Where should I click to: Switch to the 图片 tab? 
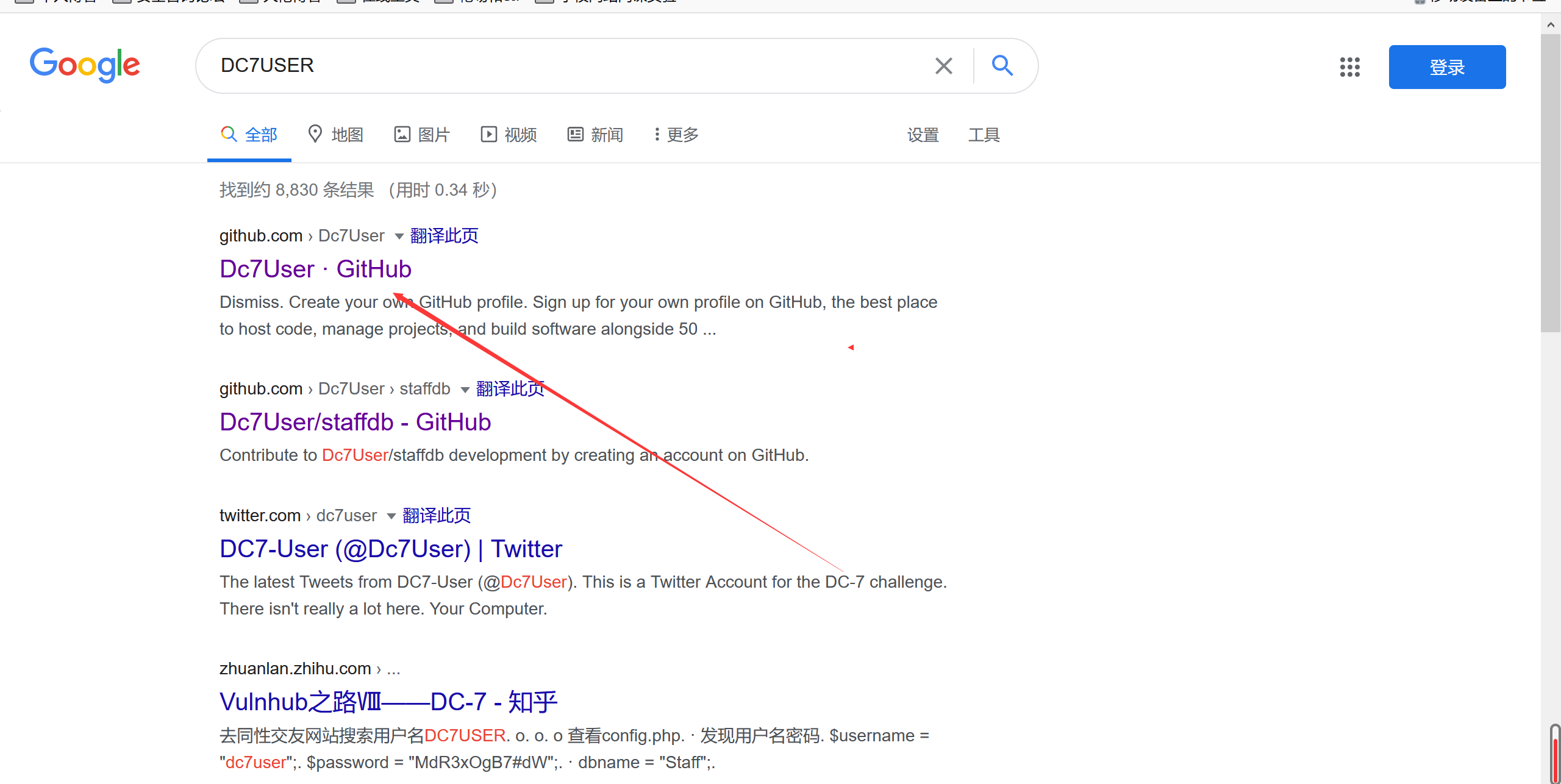click(x=422, y=135)
